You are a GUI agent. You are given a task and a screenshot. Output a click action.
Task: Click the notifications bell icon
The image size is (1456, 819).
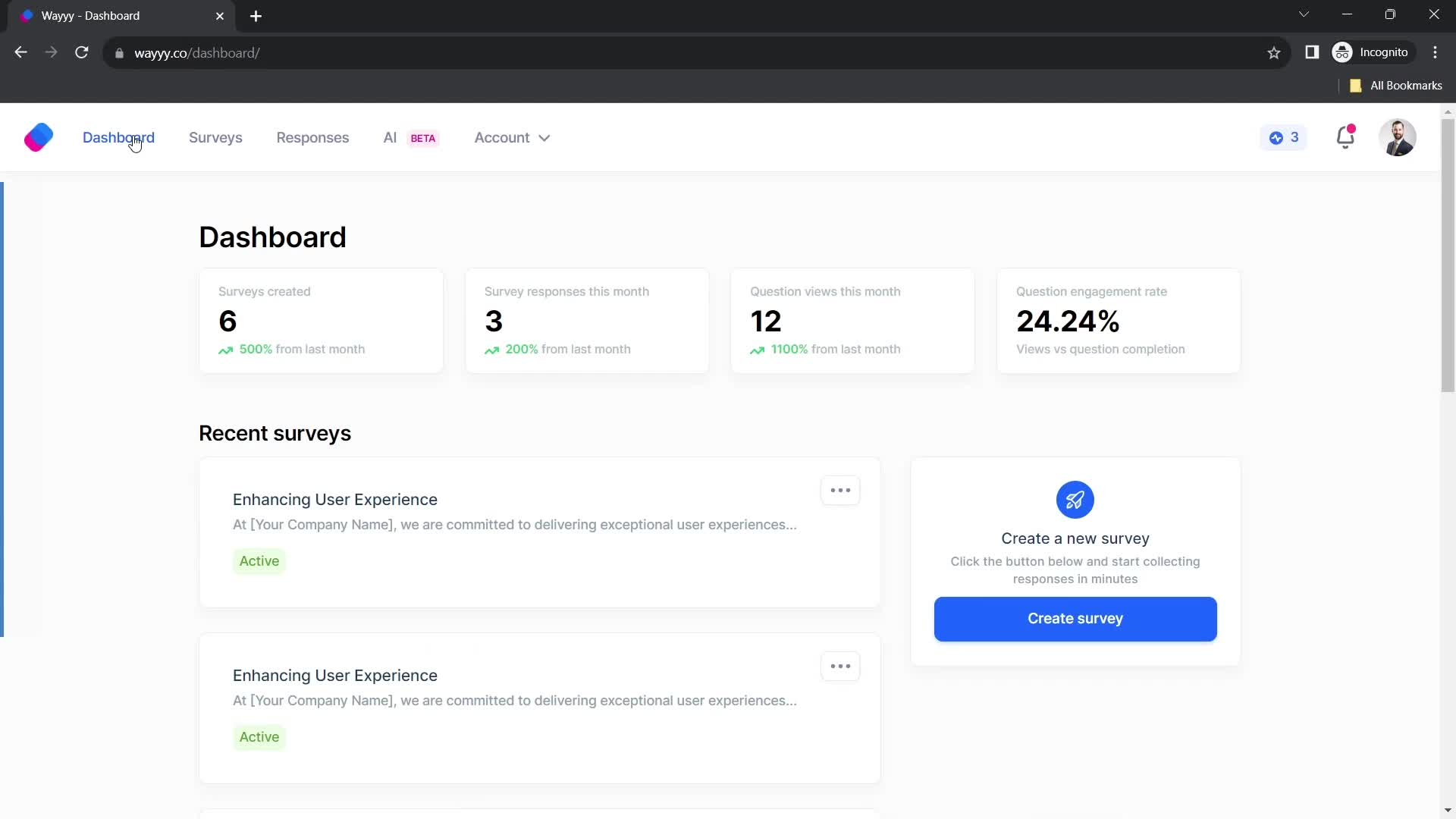coord(1345,137)
